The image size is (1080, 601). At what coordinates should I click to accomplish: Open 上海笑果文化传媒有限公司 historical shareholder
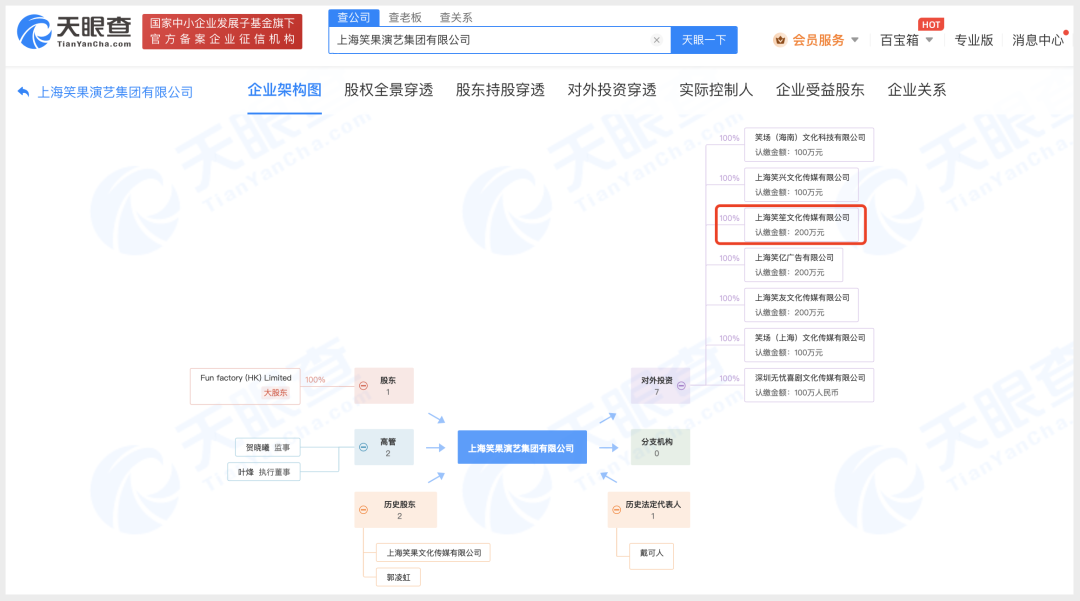point(433,553)
